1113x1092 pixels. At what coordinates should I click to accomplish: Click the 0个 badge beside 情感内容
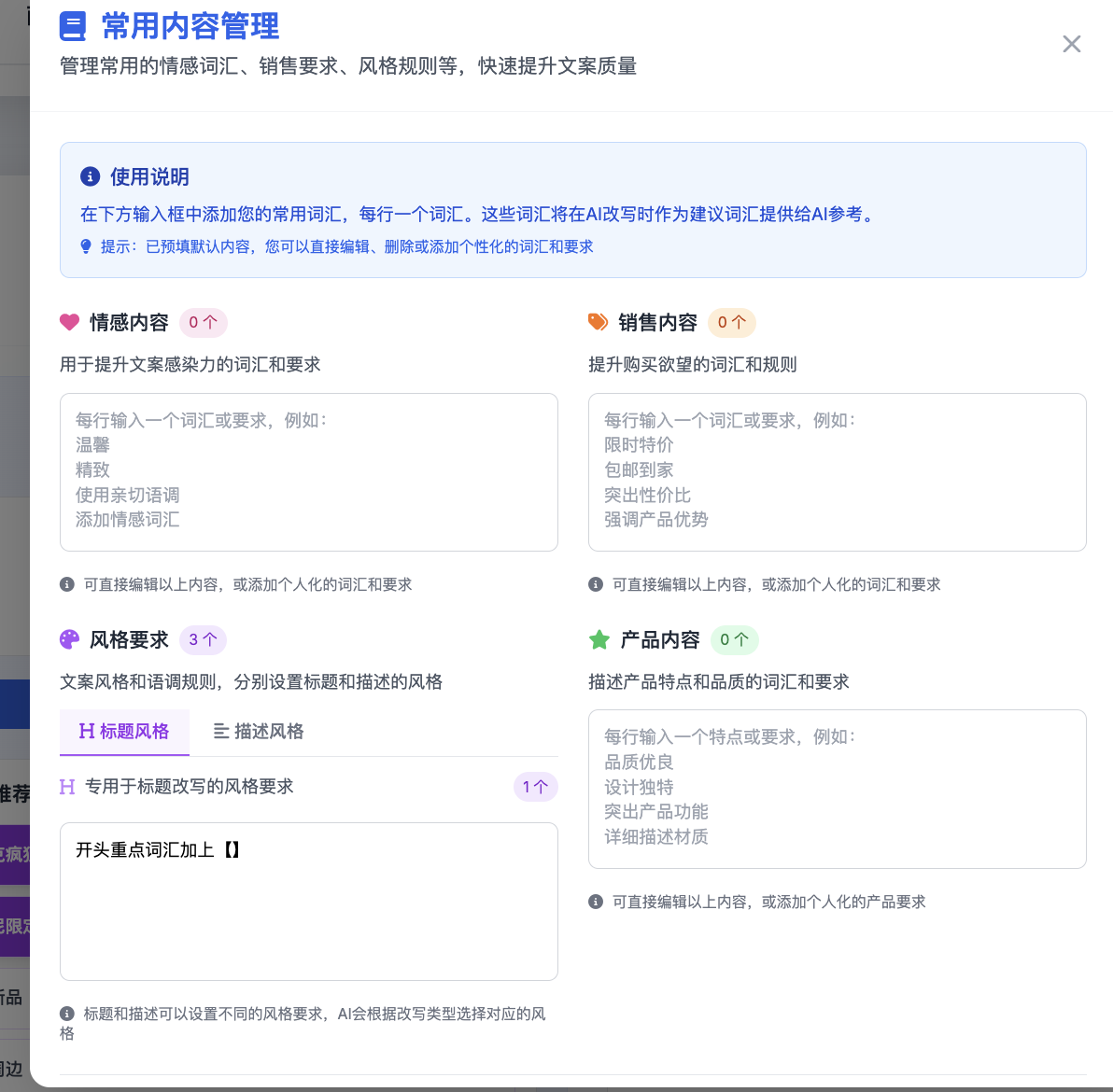click(x=203, y=322)
